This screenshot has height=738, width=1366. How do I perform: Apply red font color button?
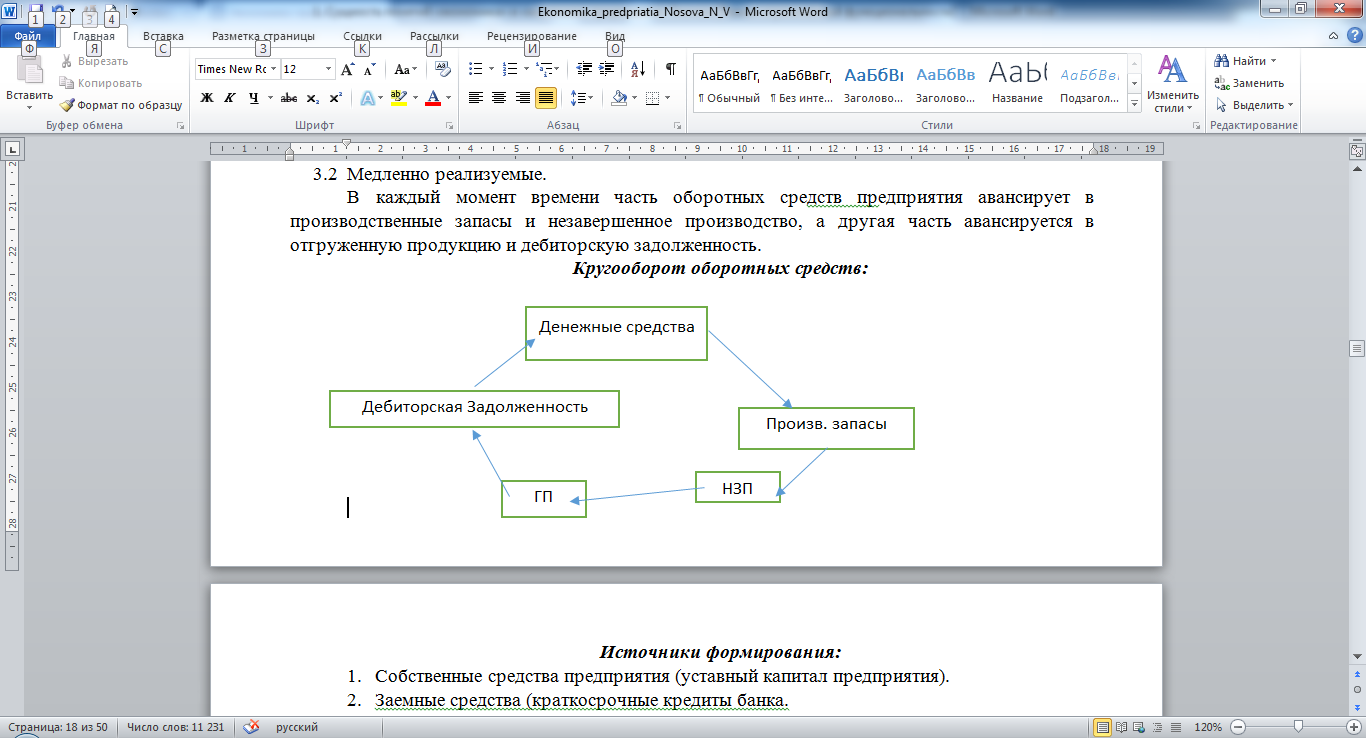coord(433,97)
